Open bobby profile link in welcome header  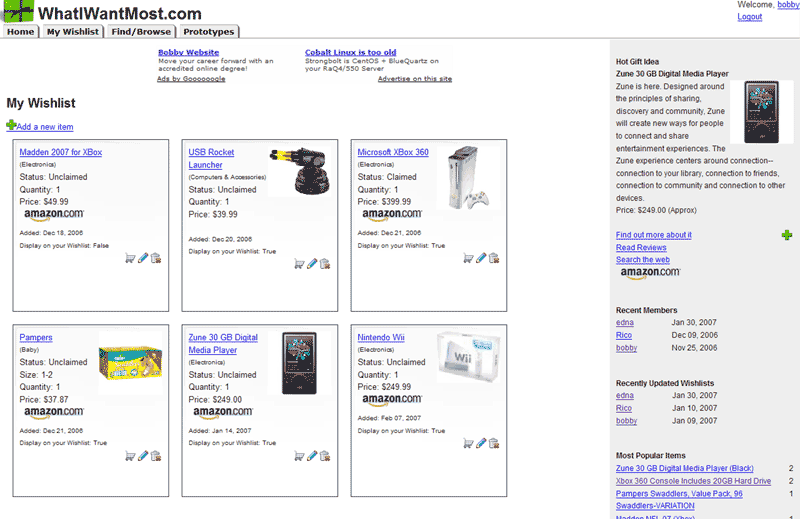click(x=788, y=5)
